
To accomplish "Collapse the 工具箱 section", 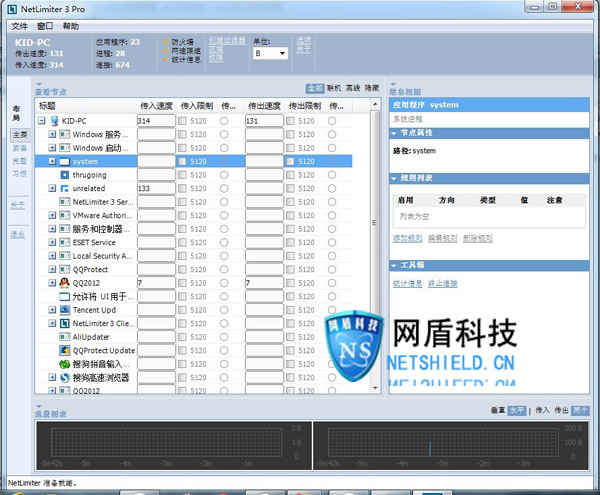I will [x=394, y=265].
